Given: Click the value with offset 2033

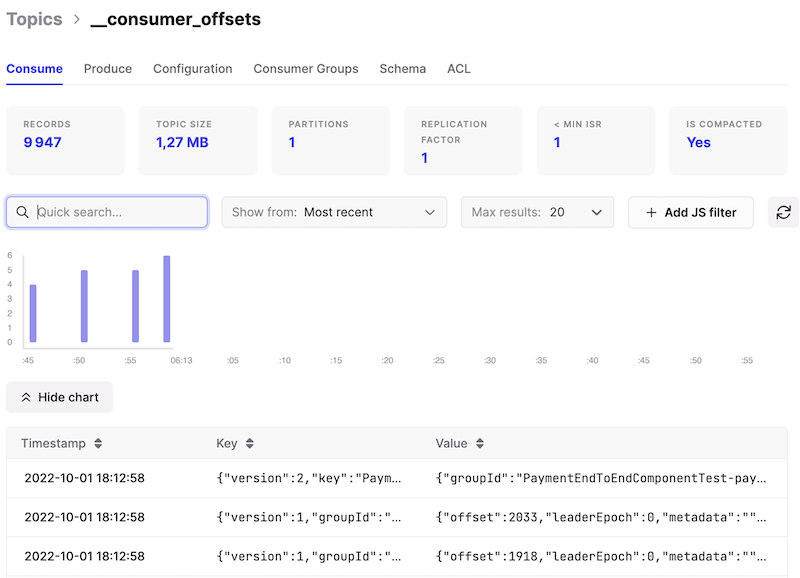Looking at the screenshot, I should point(601,517).
